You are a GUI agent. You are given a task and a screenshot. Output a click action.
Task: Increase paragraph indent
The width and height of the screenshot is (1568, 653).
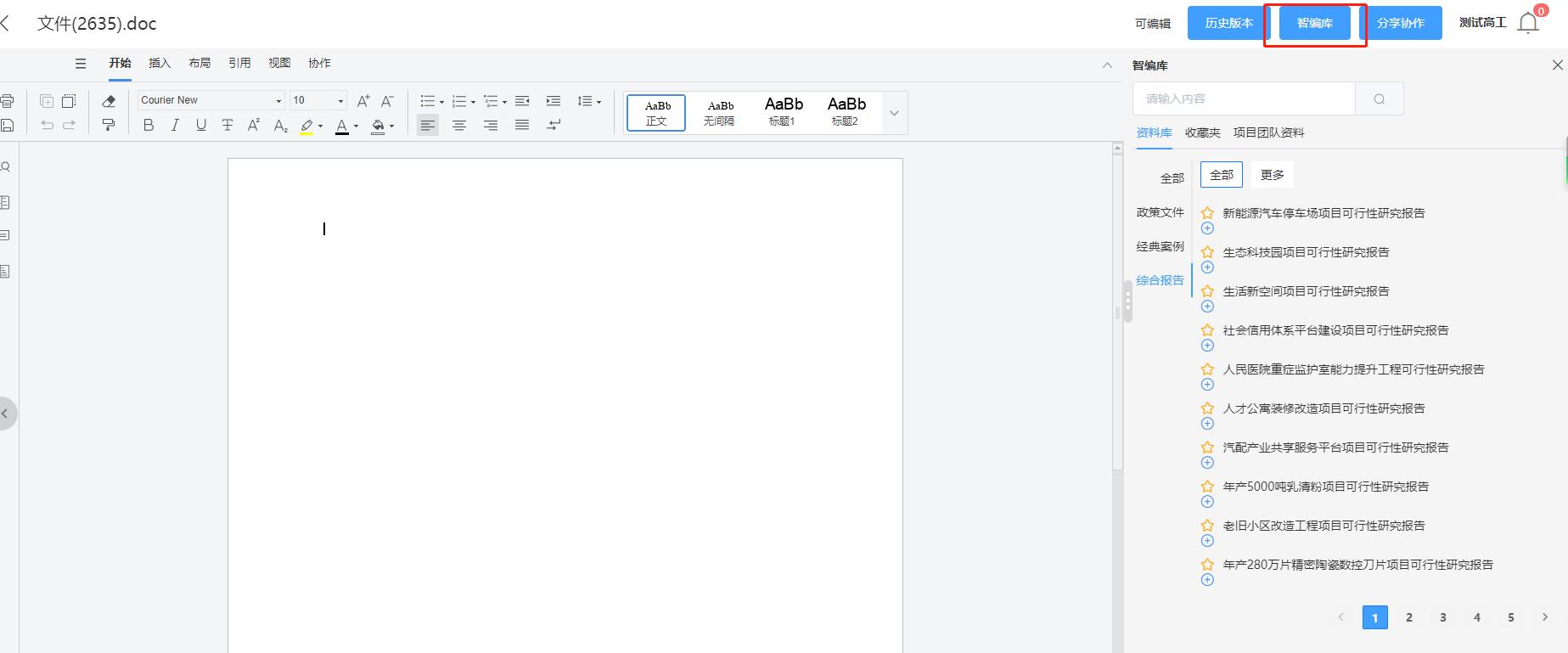(554, 101)
